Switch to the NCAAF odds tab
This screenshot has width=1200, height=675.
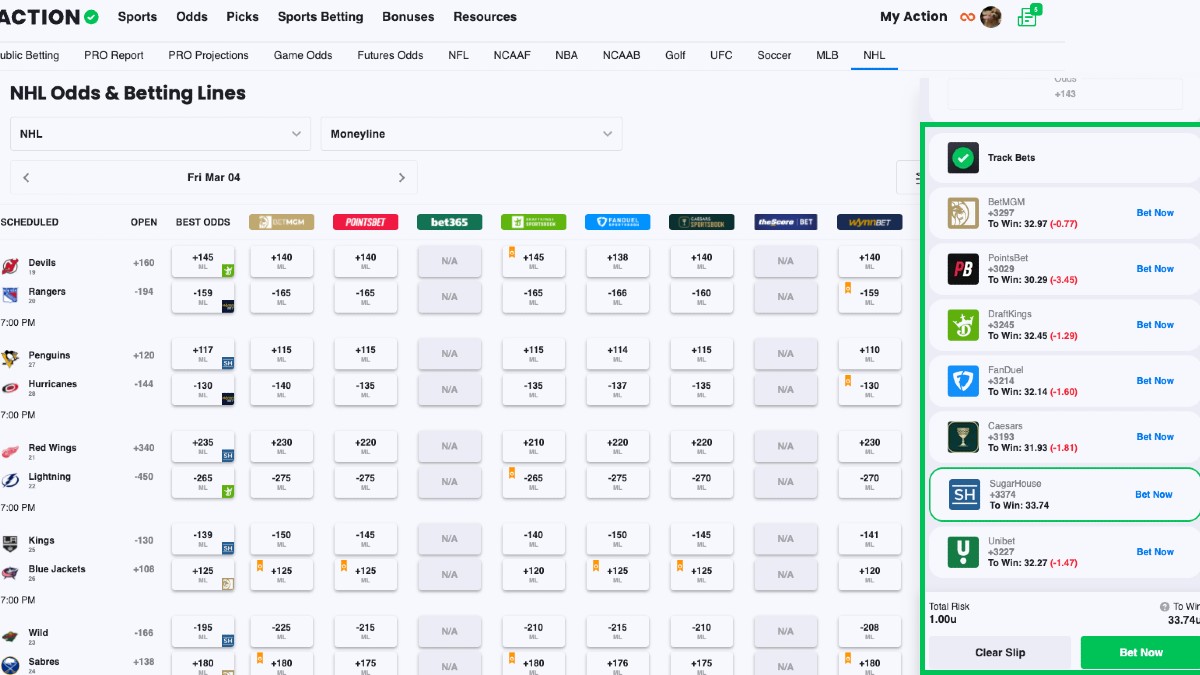point(512,55)
